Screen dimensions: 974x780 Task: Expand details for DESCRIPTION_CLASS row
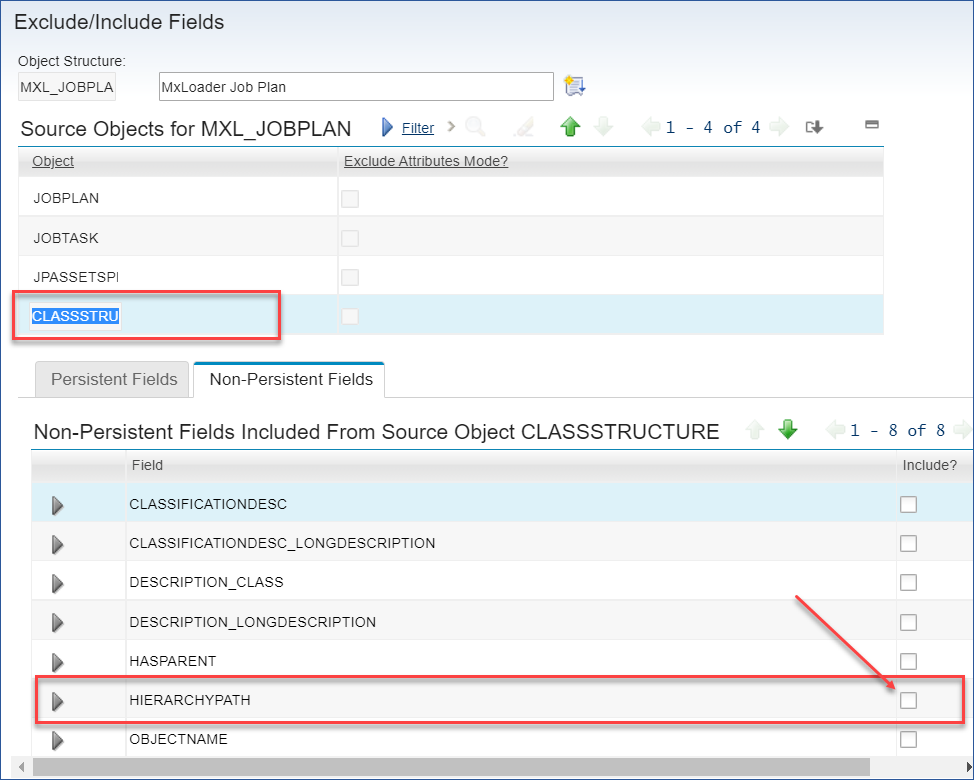[x=58, y=584]
